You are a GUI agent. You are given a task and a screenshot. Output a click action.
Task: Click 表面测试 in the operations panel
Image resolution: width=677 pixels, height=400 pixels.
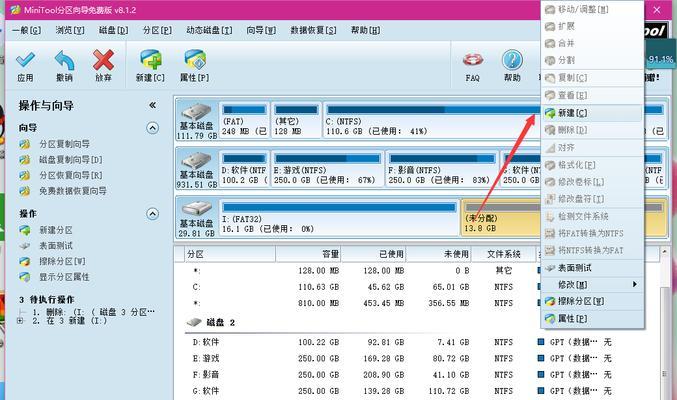[x=56, y=245]
